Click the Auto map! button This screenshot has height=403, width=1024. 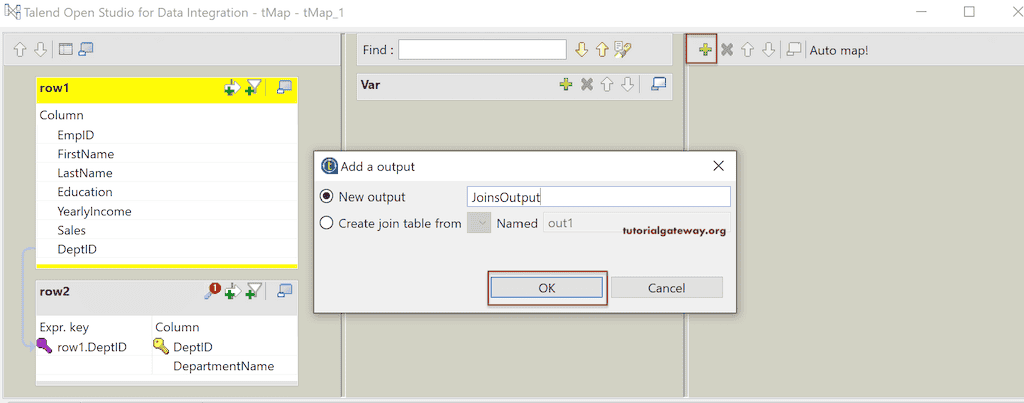point(839,49)
